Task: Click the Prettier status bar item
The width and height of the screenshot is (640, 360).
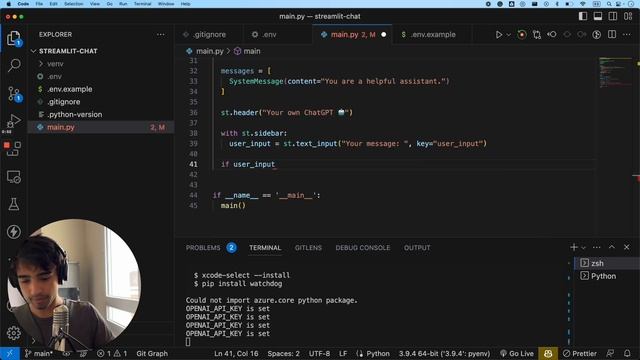Action: (580, 353)
